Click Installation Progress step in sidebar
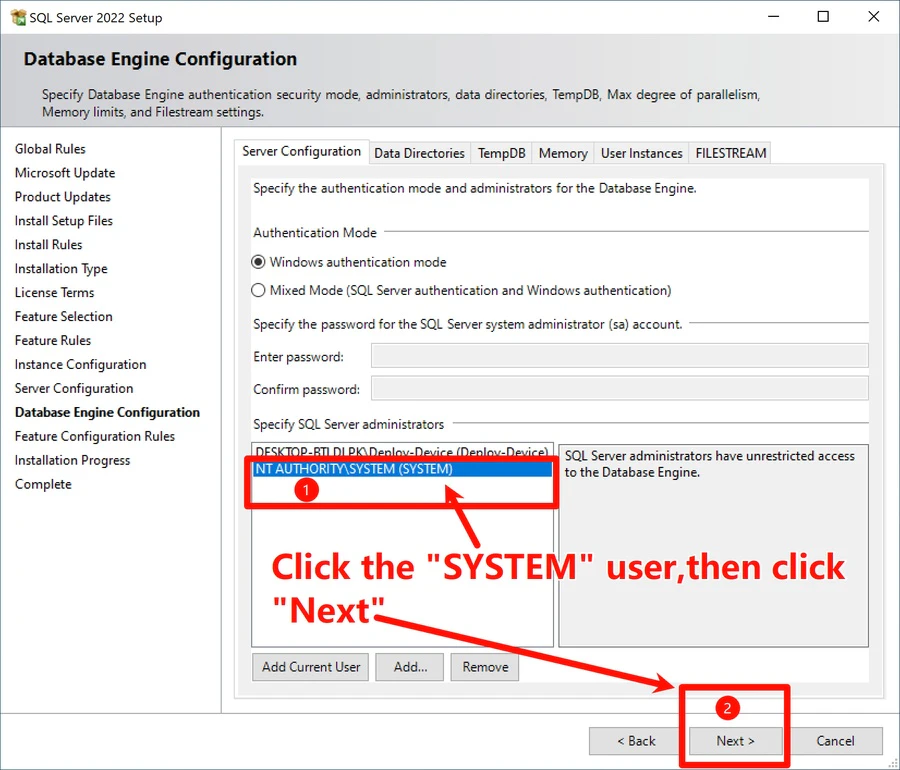900x770 pixels. pos(72,460)
